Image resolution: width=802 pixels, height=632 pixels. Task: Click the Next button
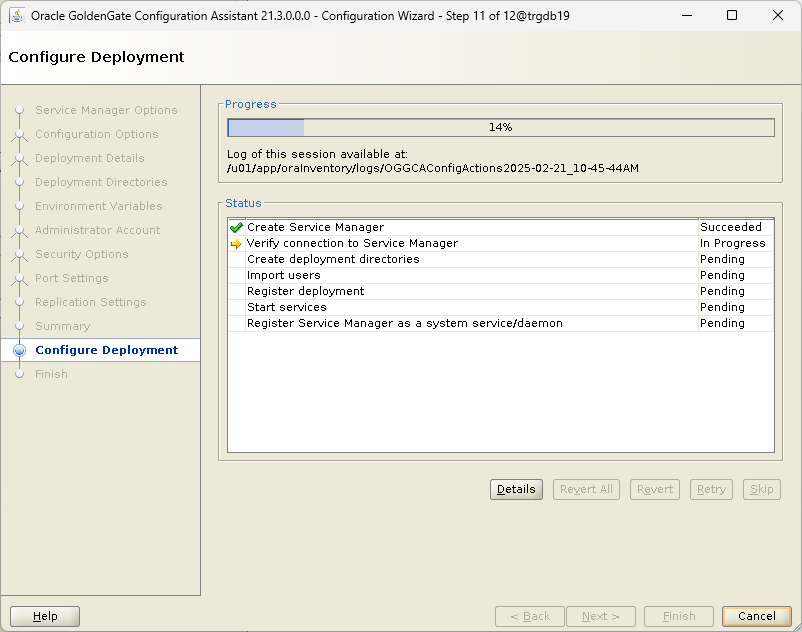coord(600,616)
